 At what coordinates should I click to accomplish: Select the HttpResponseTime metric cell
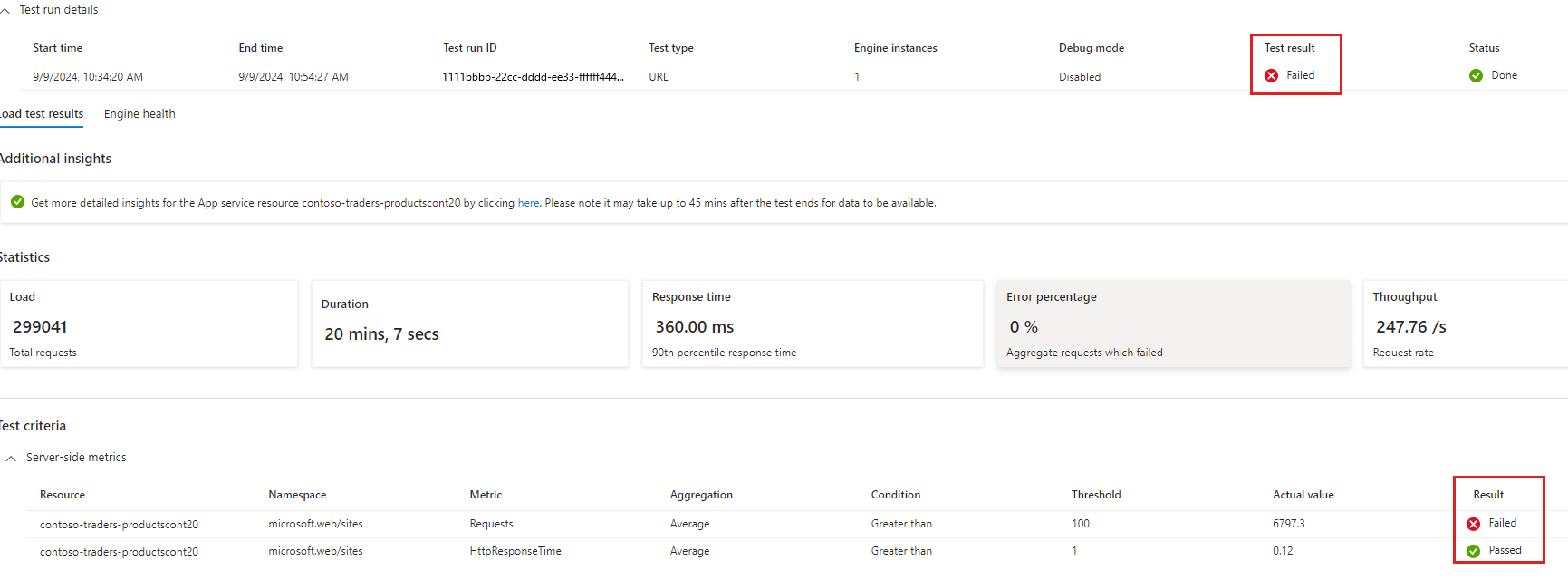tap(515, 551)
